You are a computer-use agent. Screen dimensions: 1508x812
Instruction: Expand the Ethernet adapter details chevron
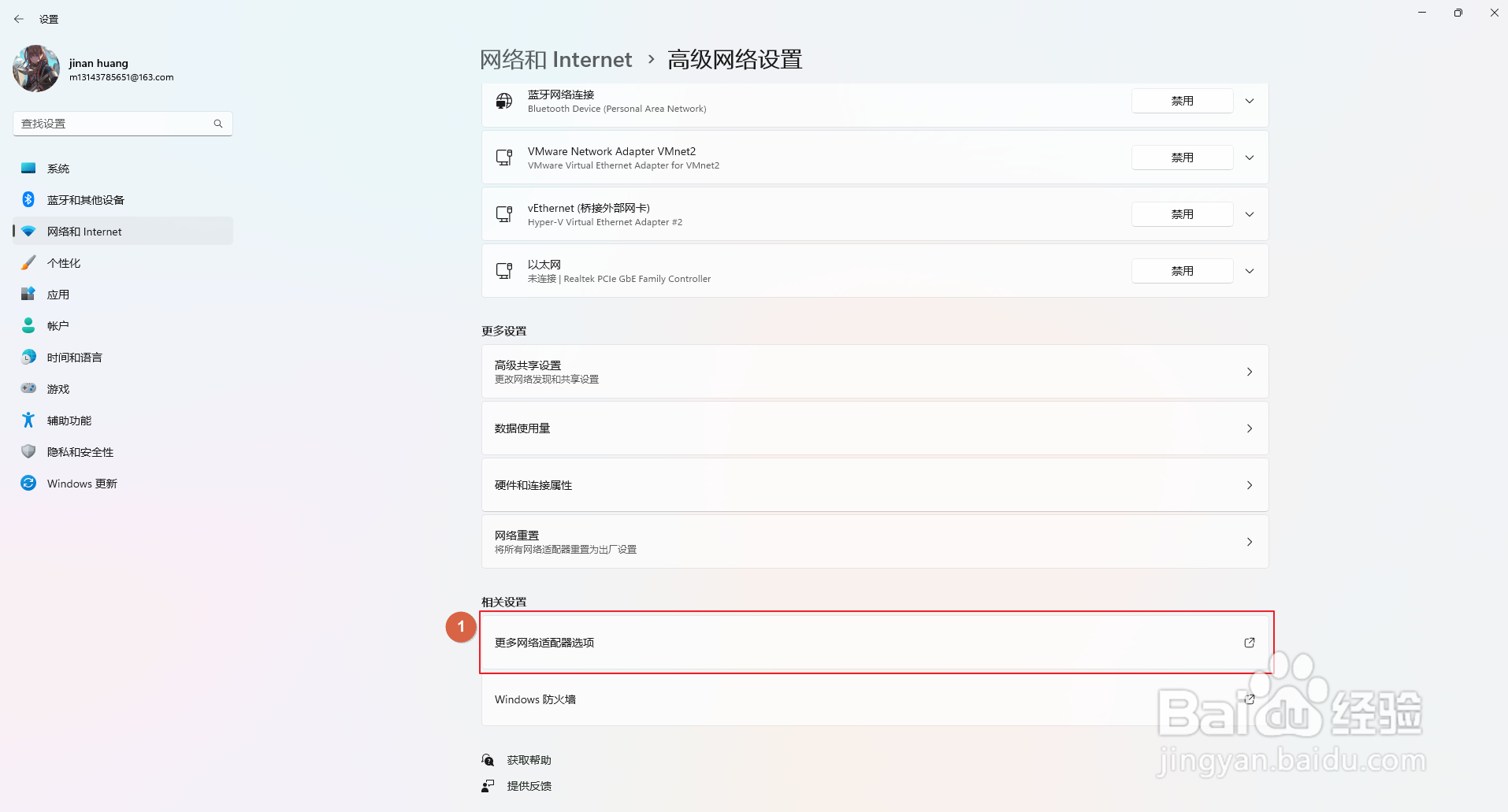pos(1250,271)
